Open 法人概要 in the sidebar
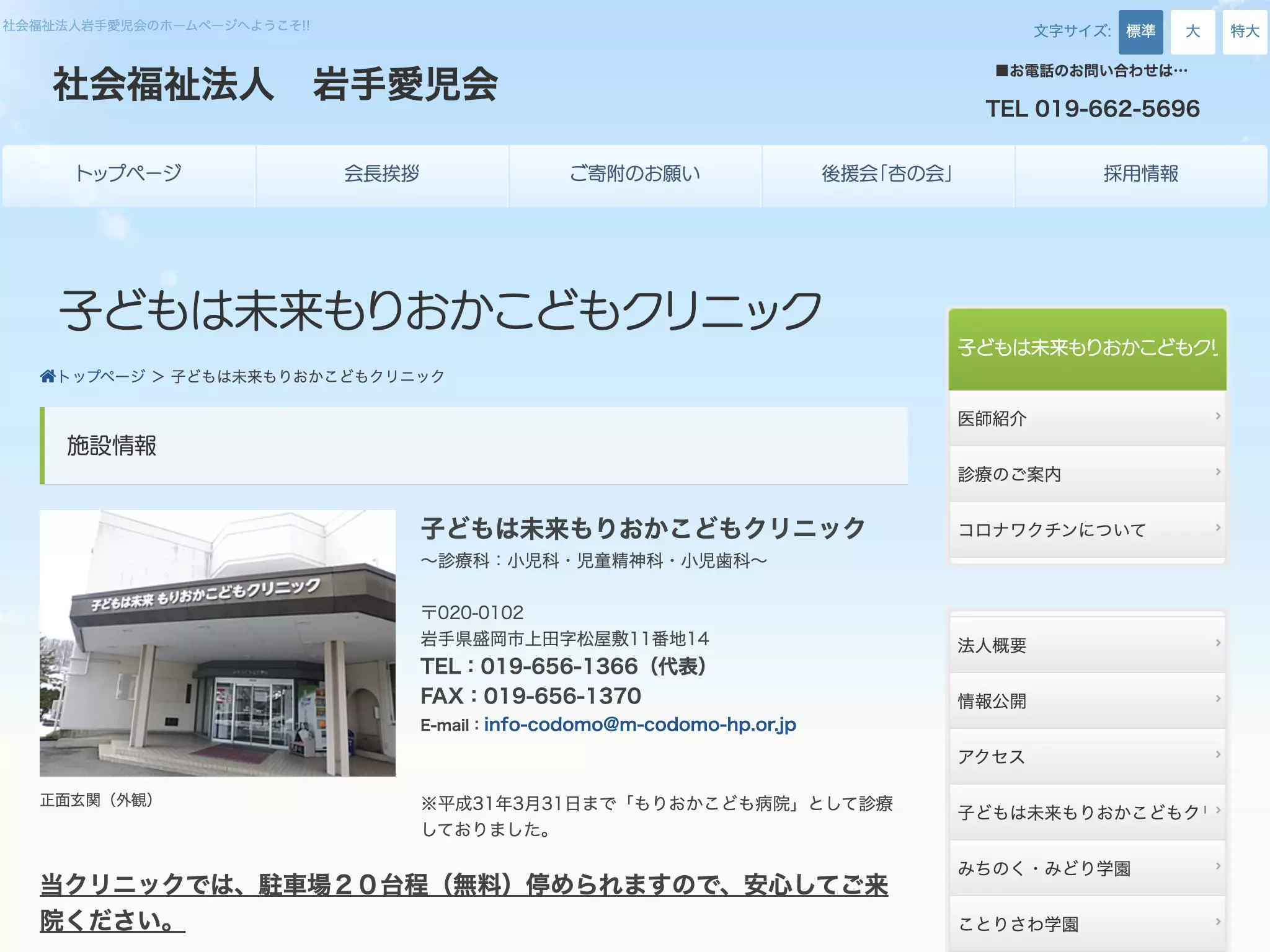This screenshot has width=1270, height=952. pos(1088,645)
